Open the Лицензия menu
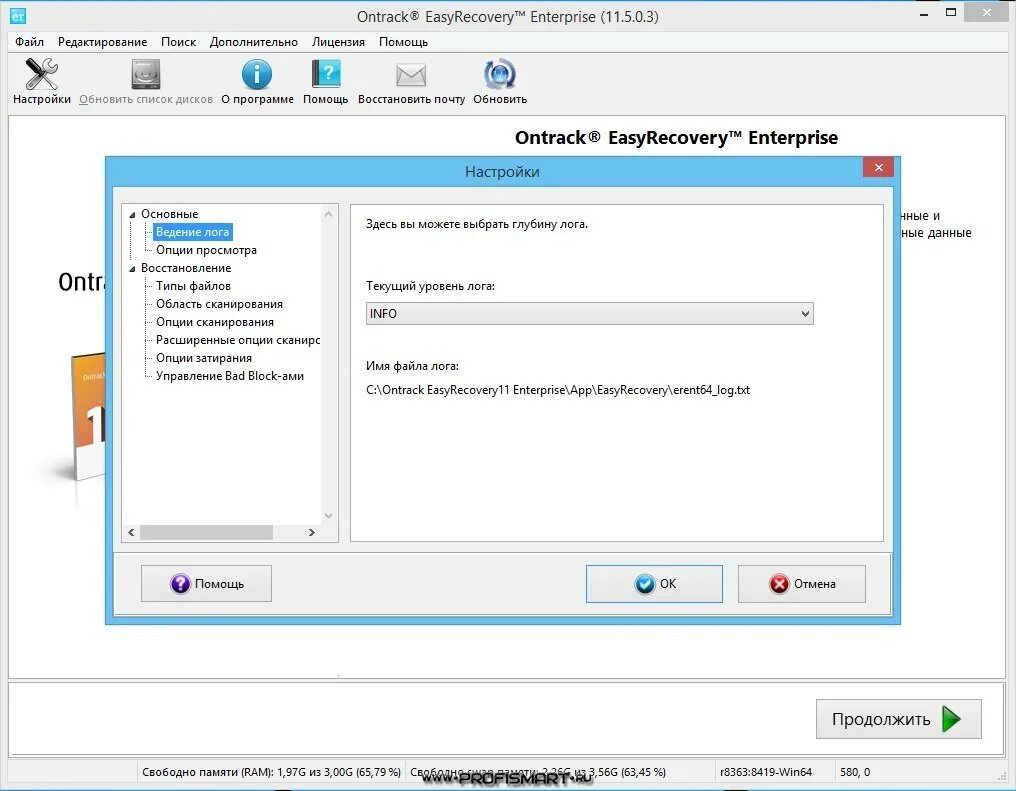Viewport: 1016px width, 791px height. coord(338,42)
